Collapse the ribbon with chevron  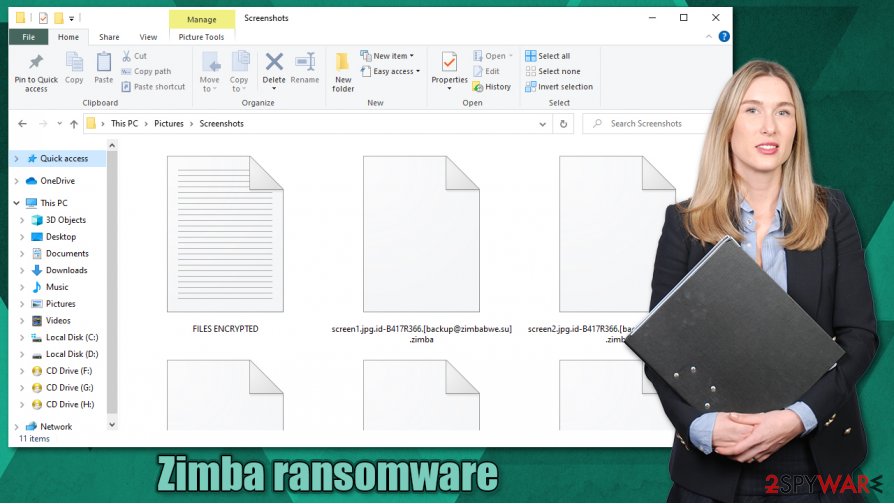709,36
